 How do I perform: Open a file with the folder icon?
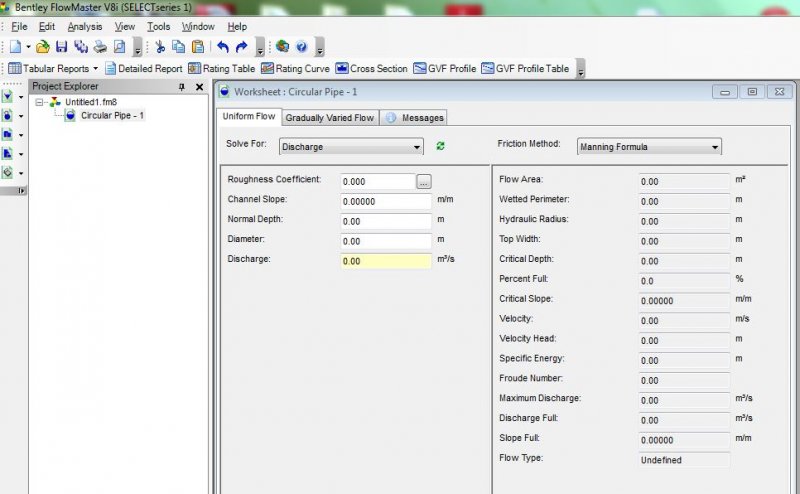coord(43,47)
